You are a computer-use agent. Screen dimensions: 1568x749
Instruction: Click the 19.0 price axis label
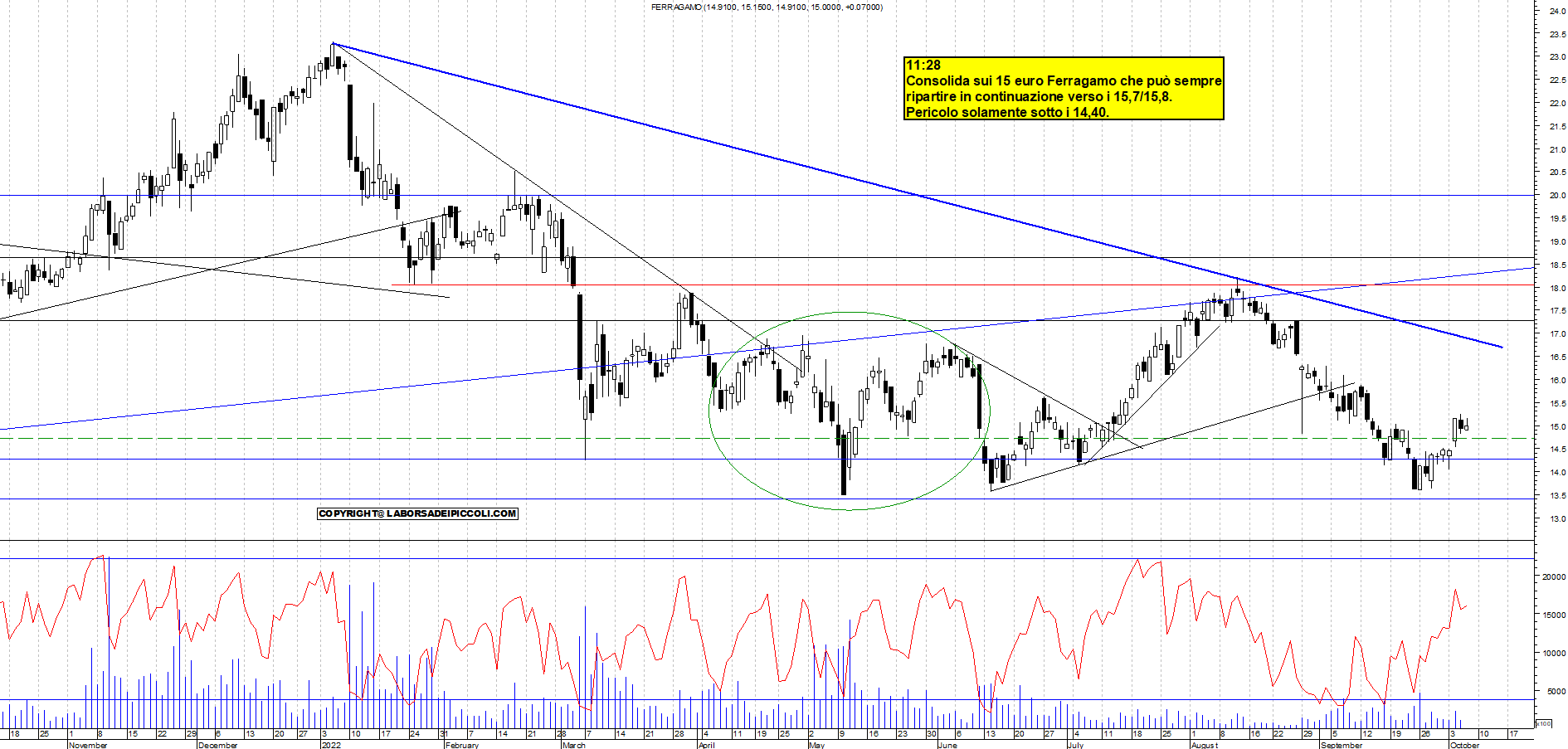click(1557, 242)
